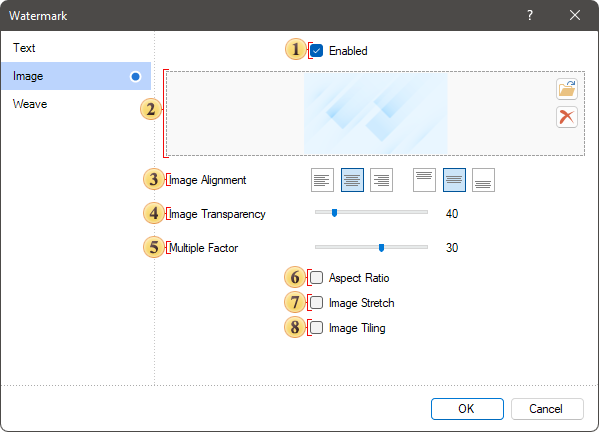599x432 pixels.
Task: Select horizontal center image alignment
Action: pyautogui.click(x=352, y=180)
